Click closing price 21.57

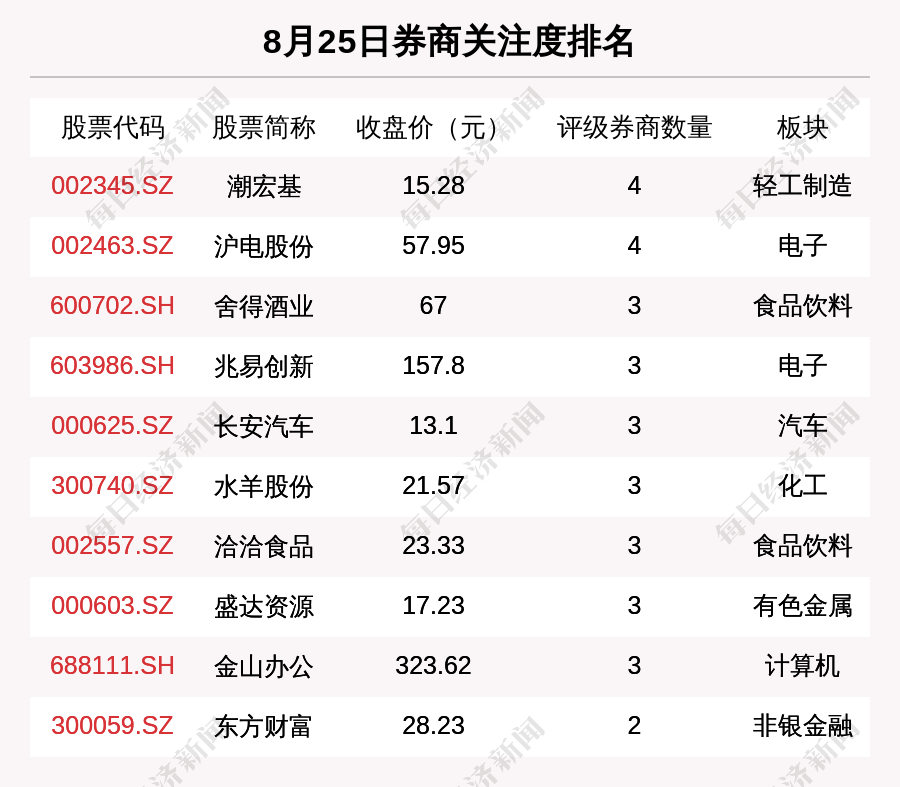click(433, 486)
